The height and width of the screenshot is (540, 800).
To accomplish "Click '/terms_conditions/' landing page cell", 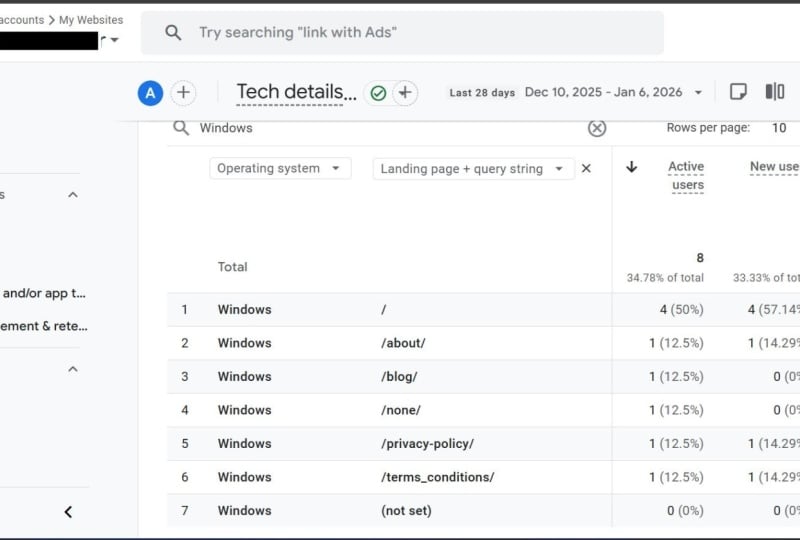I will click(437, 477).
